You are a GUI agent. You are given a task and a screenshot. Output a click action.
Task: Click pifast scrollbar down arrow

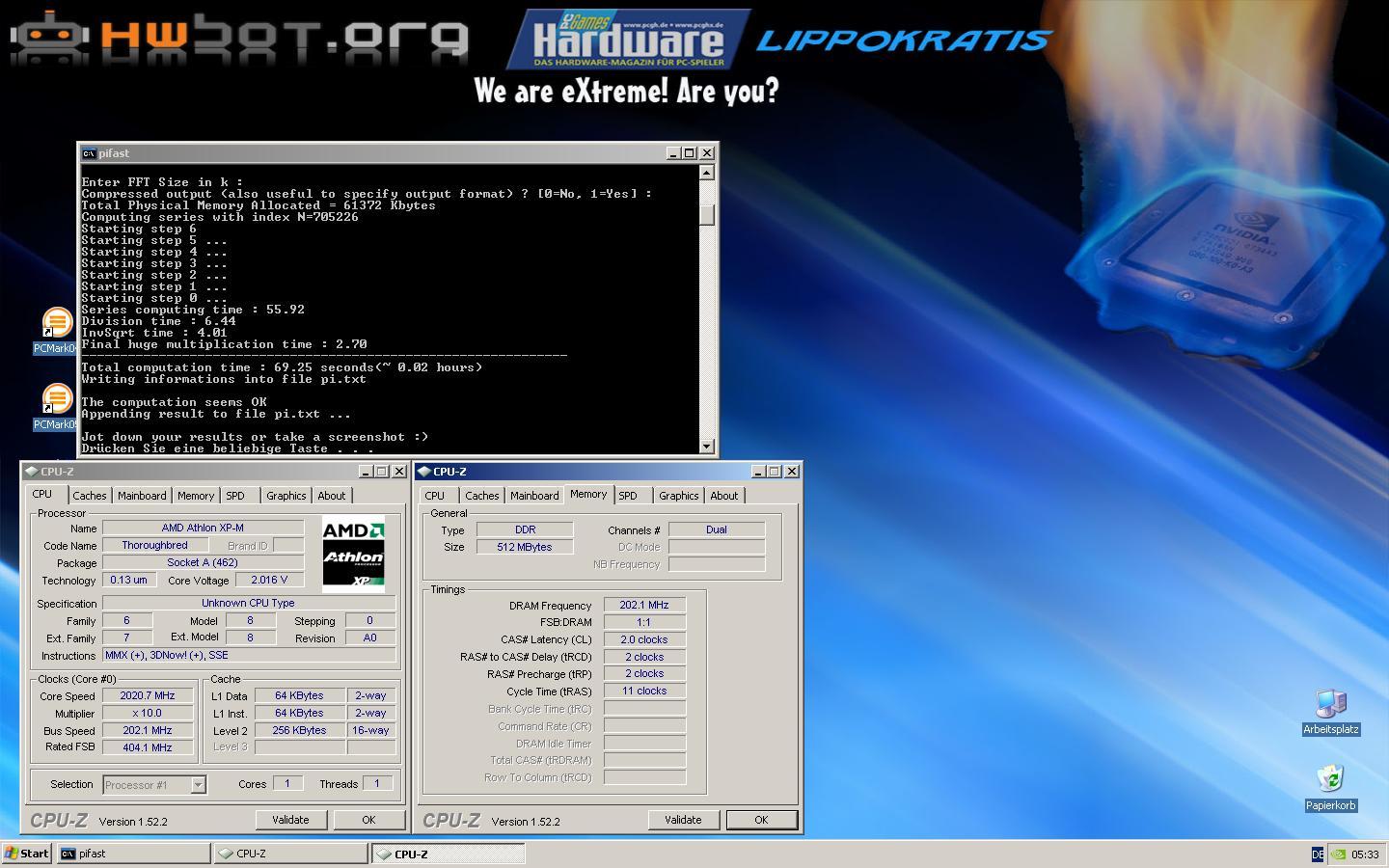(x=707, y=446)
